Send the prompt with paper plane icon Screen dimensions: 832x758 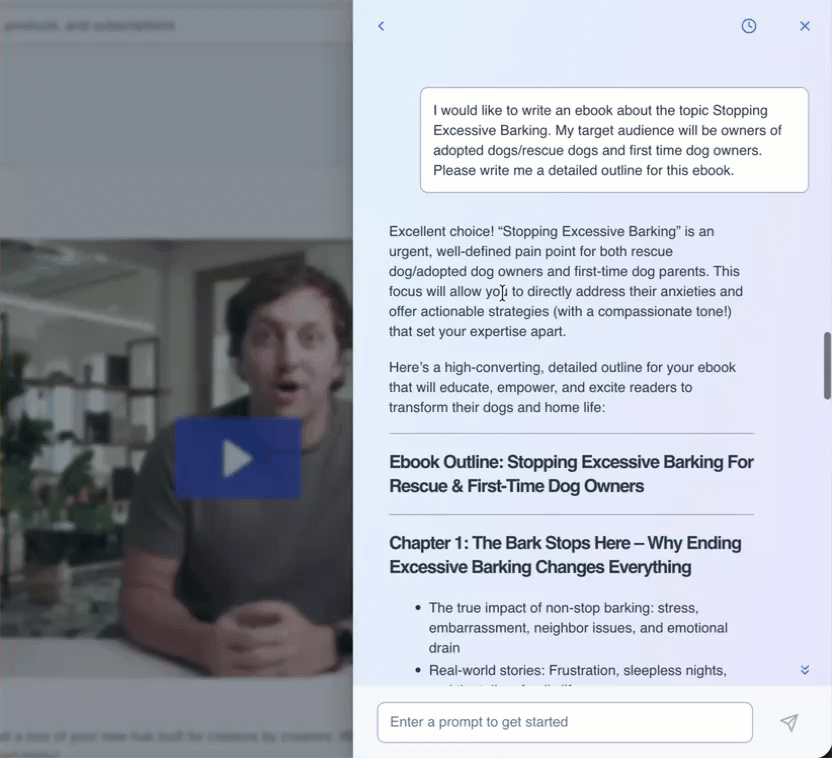(789, 722)
